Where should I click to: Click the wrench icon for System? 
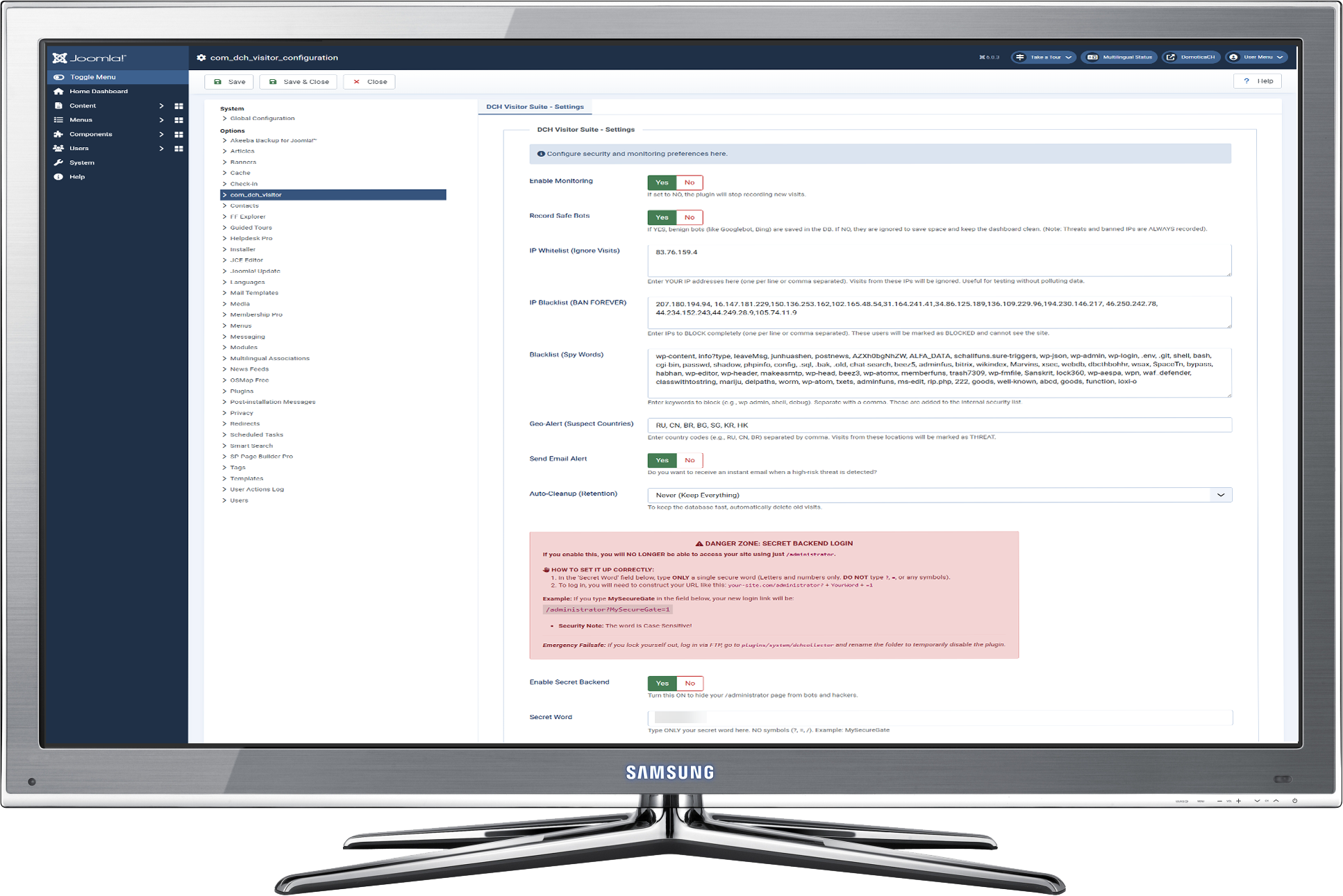point(59,162)
